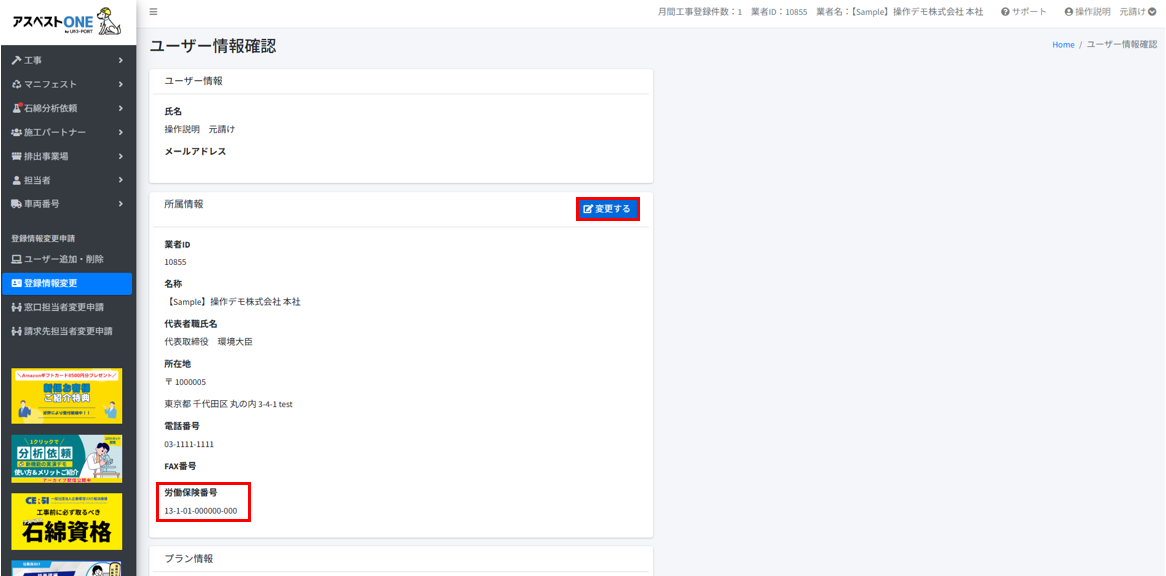Open 請求先担当者変更申請 page
The height and width of the screenshot is (576, 1166).
[67, 331]
